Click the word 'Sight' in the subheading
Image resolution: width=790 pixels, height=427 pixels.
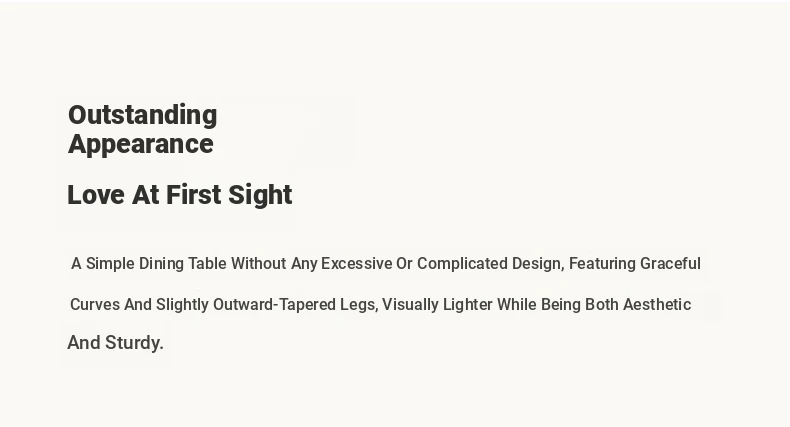pyautogui.click(x=260, y=195)
